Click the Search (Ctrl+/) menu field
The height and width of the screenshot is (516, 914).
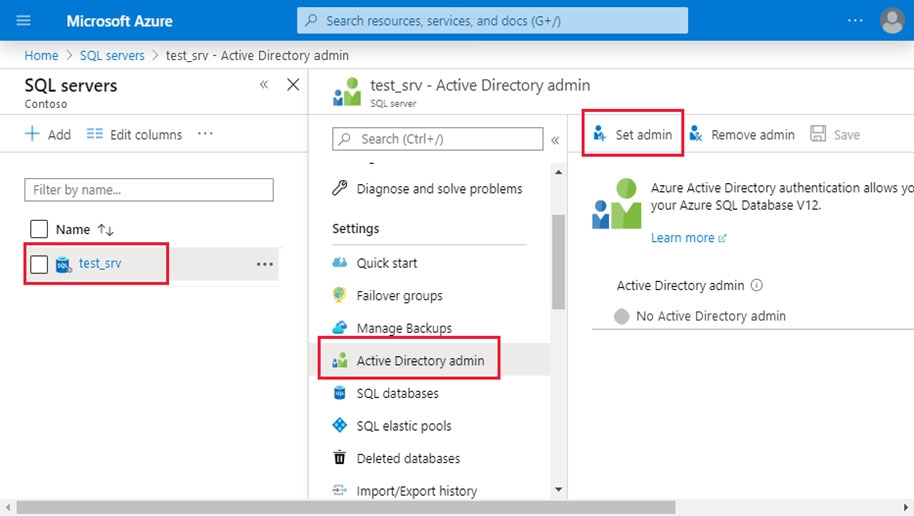pos(437,139)
